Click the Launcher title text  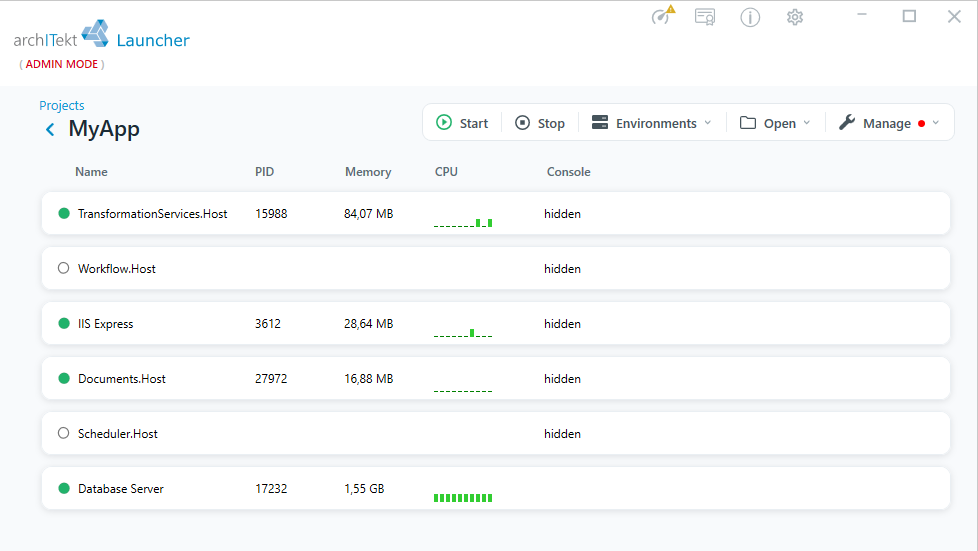tap(153, 41)
